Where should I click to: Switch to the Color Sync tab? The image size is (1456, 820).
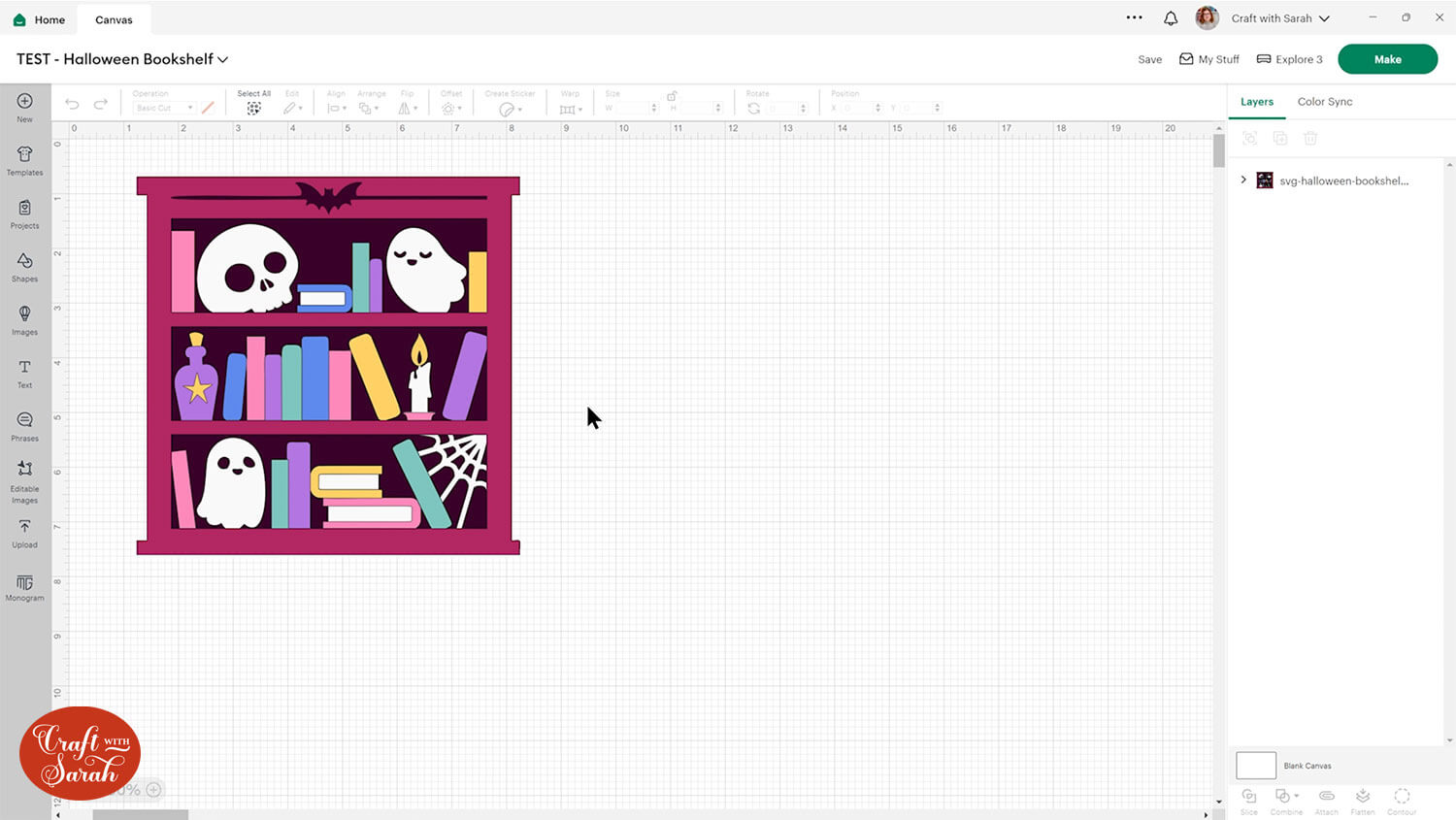click(1324, 102)
